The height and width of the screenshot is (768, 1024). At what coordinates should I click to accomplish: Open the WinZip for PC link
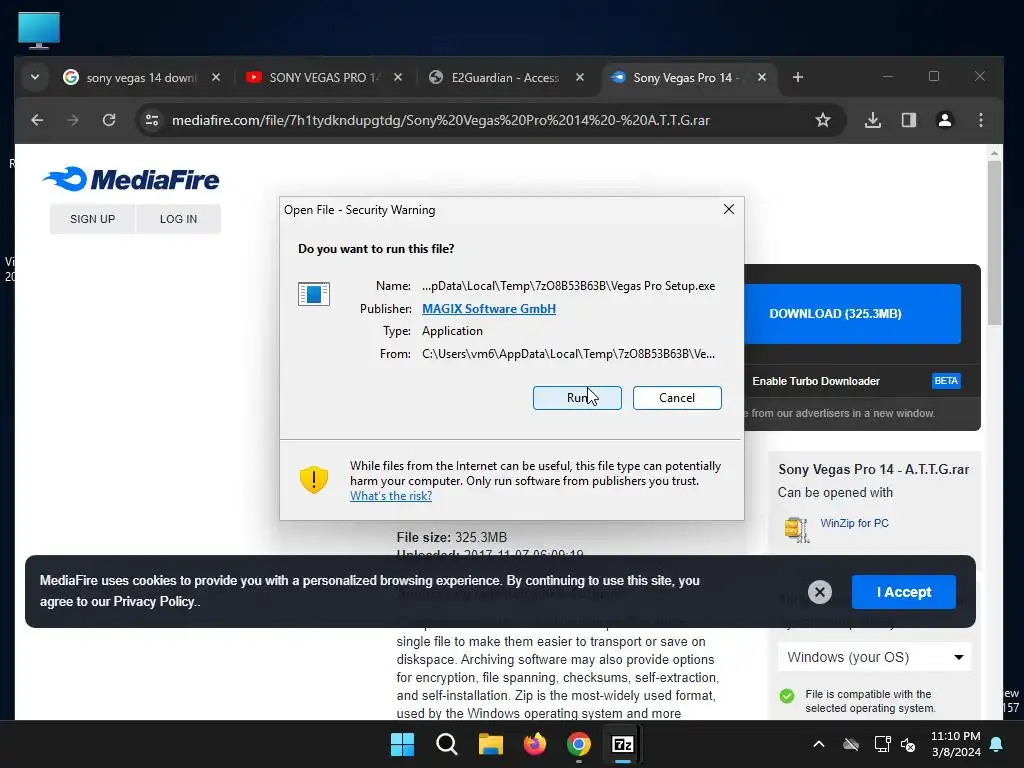pos(854,523)
